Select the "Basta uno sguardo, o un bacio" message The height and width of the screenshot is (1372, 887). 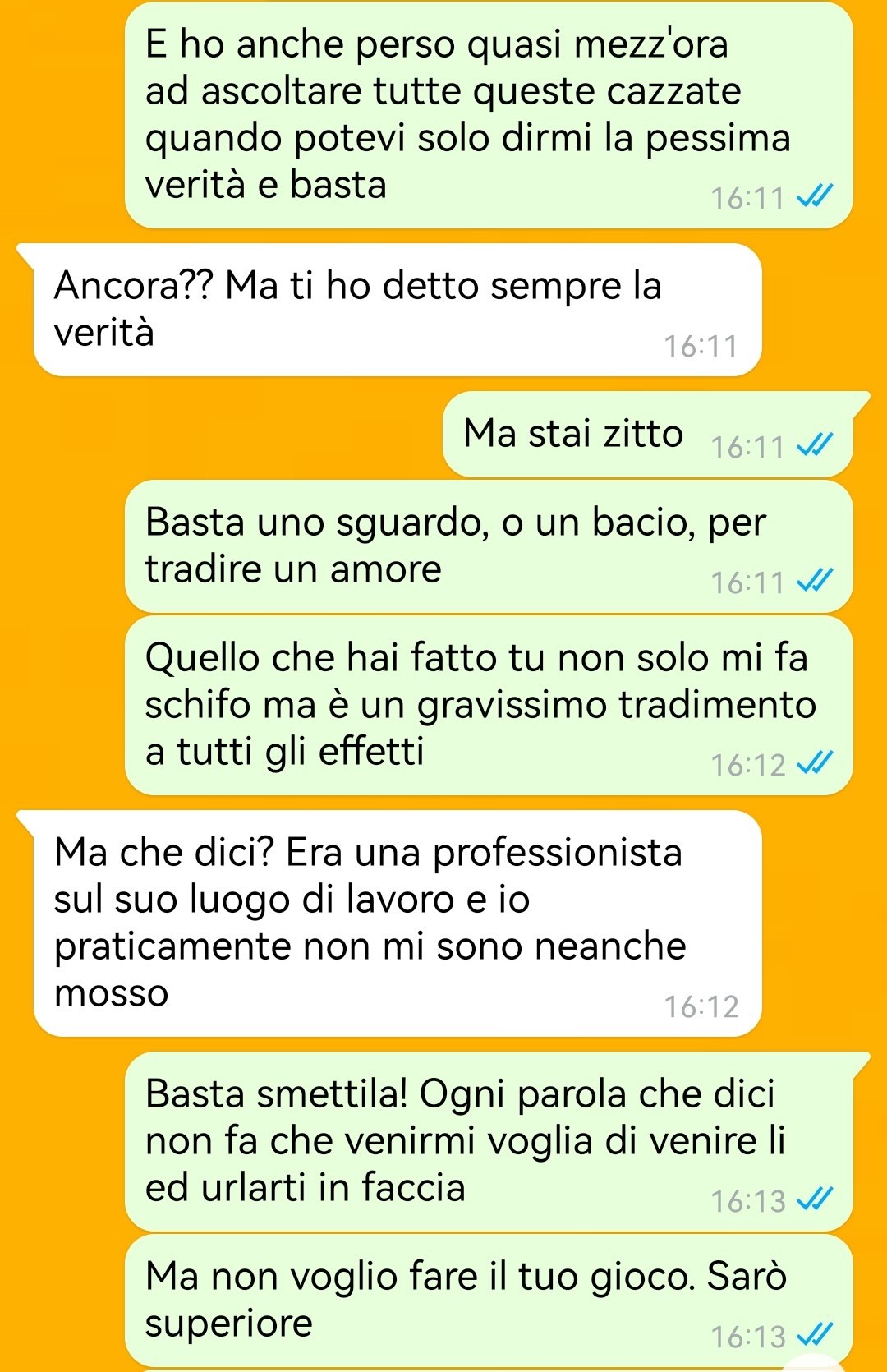click(489, 546)
